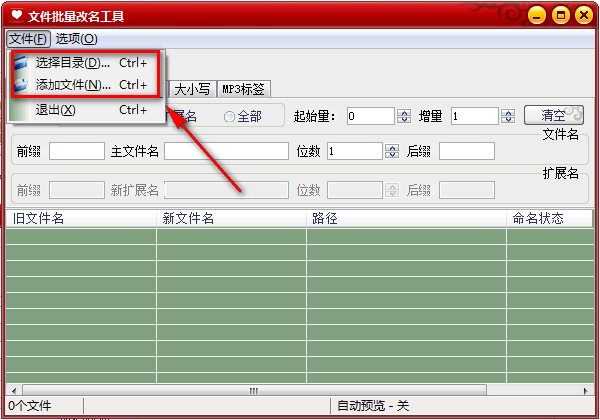Maximize the 文件批量改名工具 window
This screenshot has width=600, height=420.
561,15
